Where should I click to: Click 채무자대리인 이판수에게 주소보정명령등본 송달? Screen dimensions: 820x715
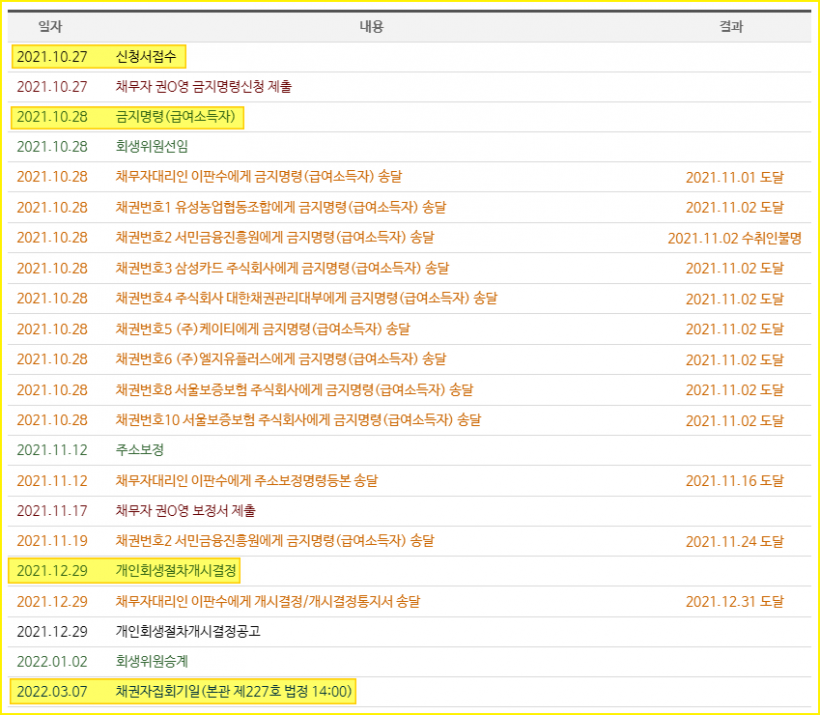pos(246,481)
